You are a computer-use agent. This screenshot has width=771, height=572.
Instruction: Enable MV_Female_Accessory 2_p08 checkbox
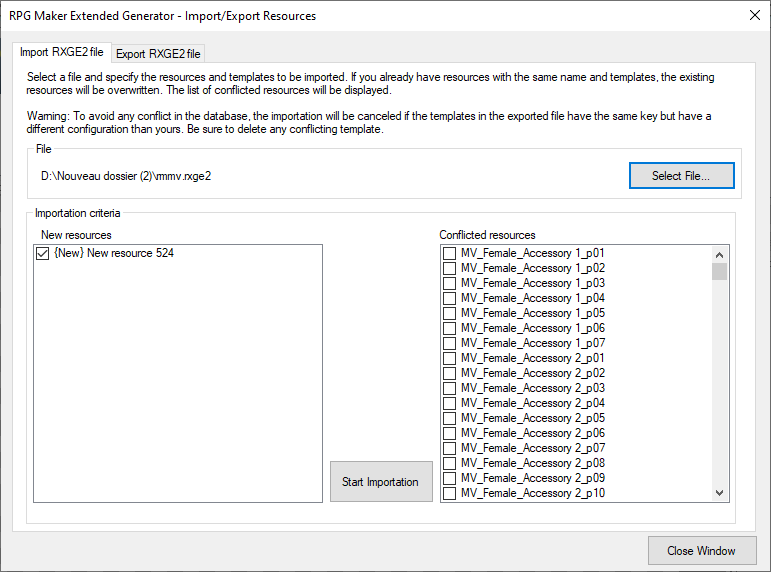point(449,463)
